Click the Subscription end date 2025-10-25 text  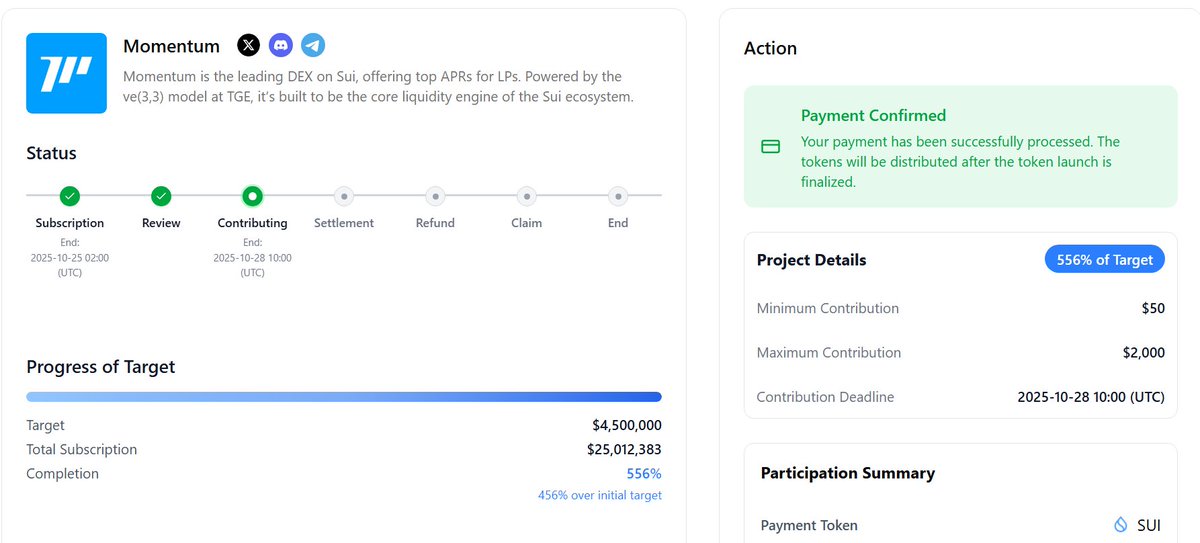(x=70, y=257)
